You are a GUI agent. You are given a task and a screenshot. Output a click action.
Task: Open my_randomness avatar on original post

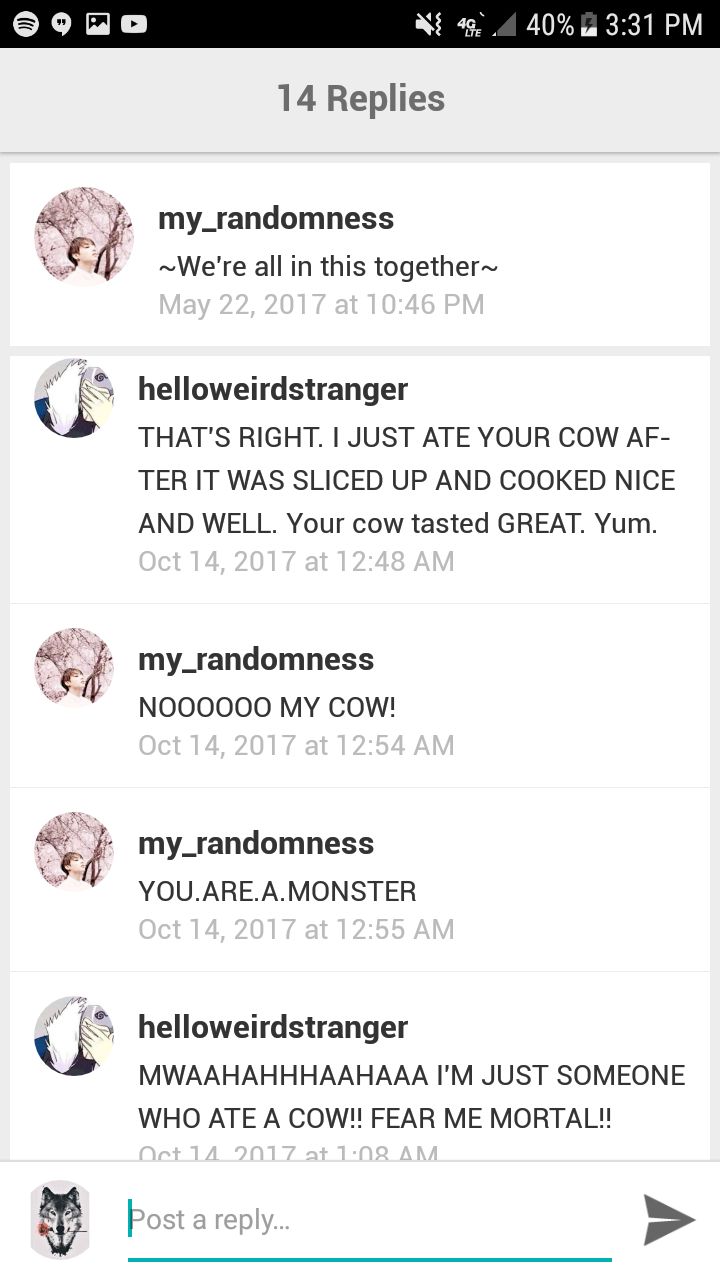pos(84,236)
